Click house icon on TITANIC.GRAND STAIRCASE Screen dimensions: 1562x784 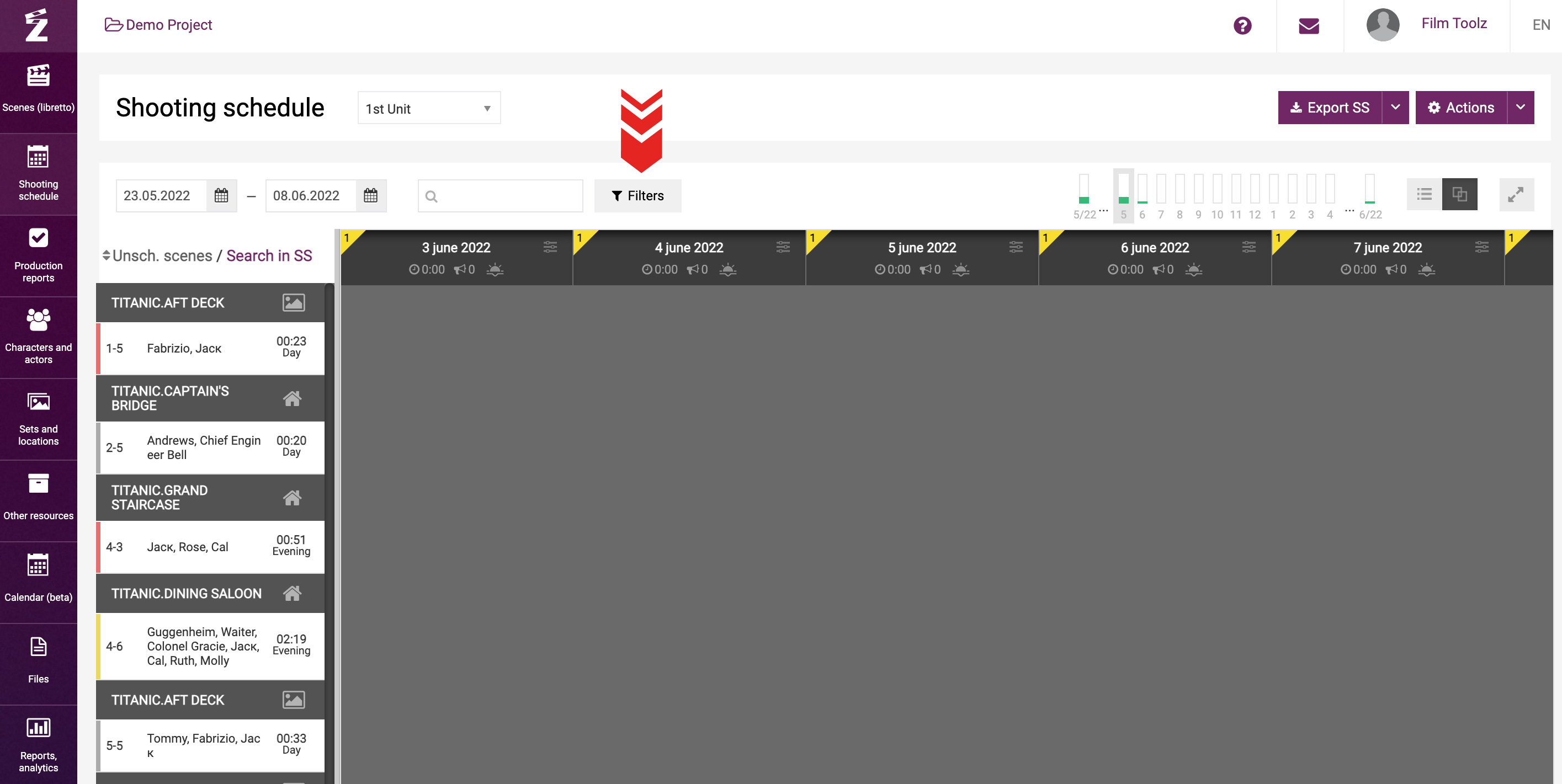291,498
